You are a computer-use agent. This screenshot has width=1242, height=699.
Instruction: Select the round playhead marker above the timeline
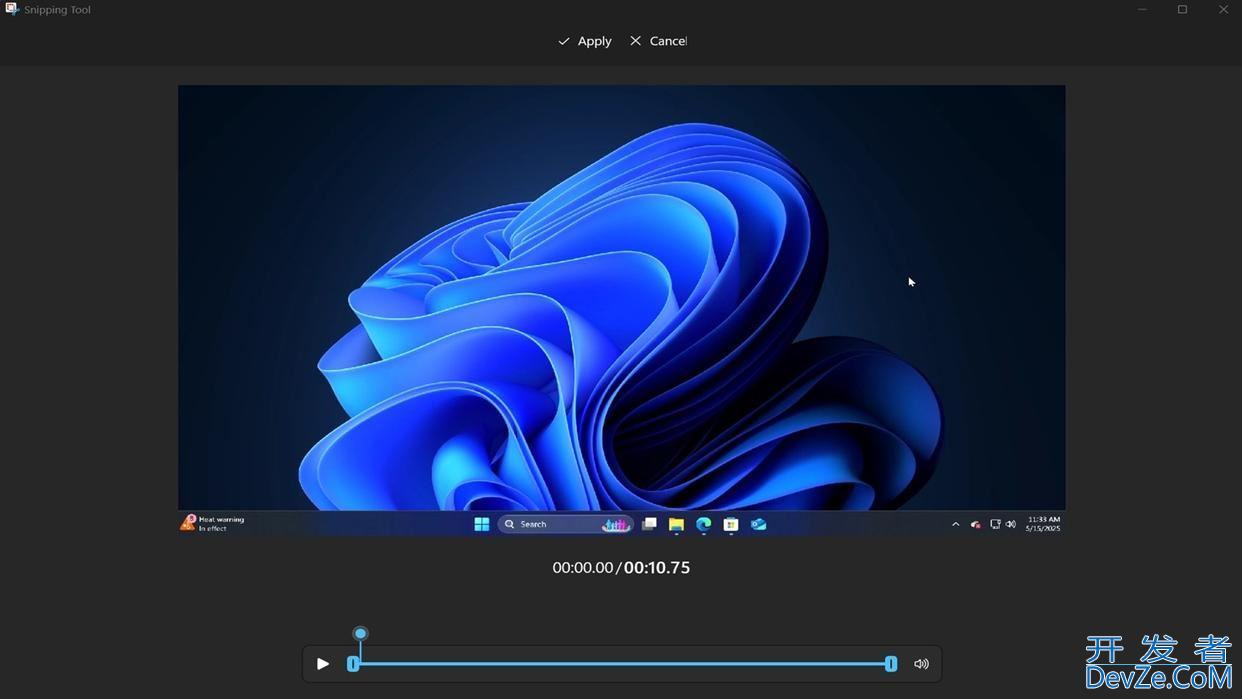tap(361, 633)
